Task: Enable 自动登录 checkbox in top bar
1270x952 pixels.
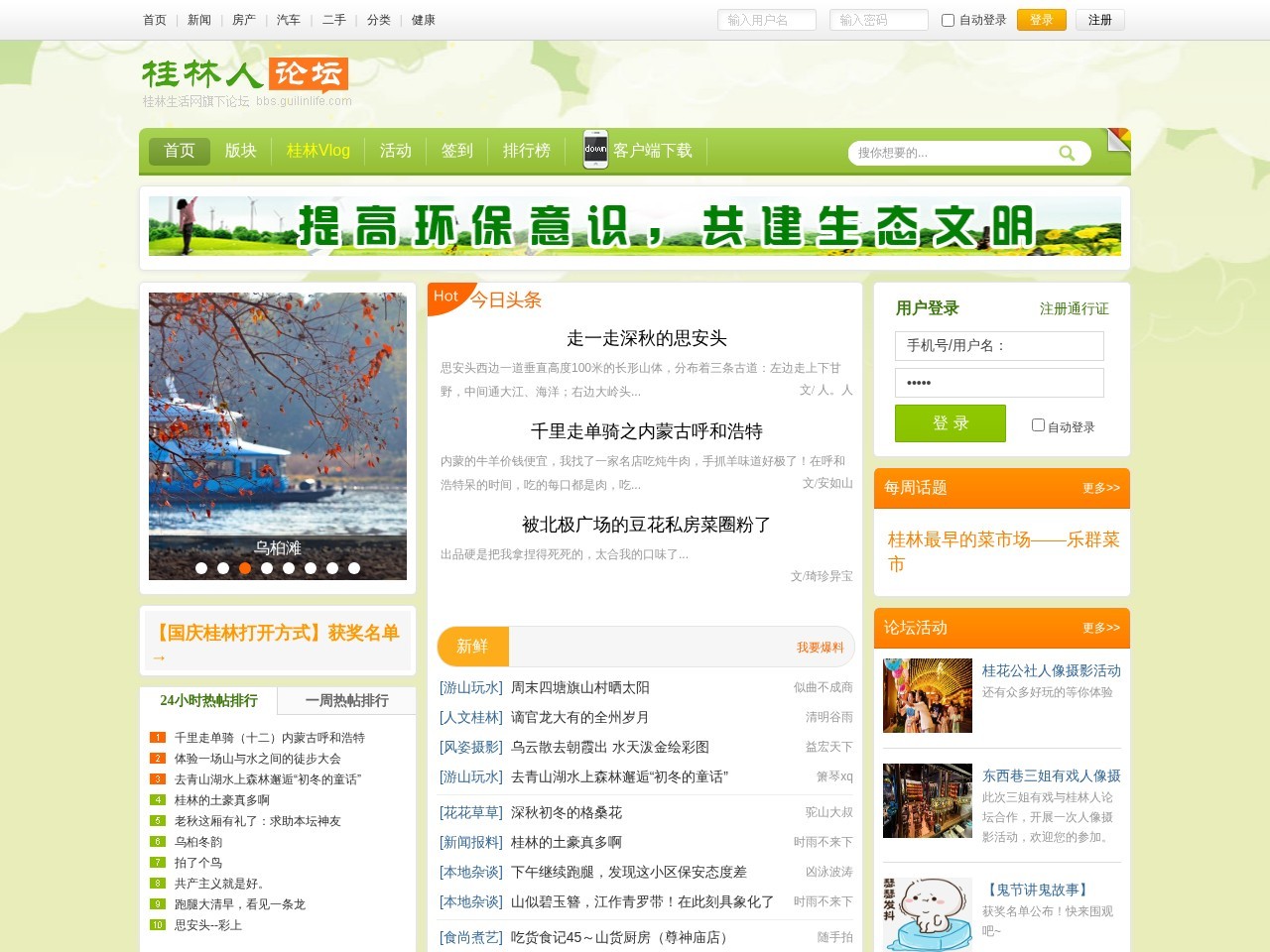Action: coord(948,20)
